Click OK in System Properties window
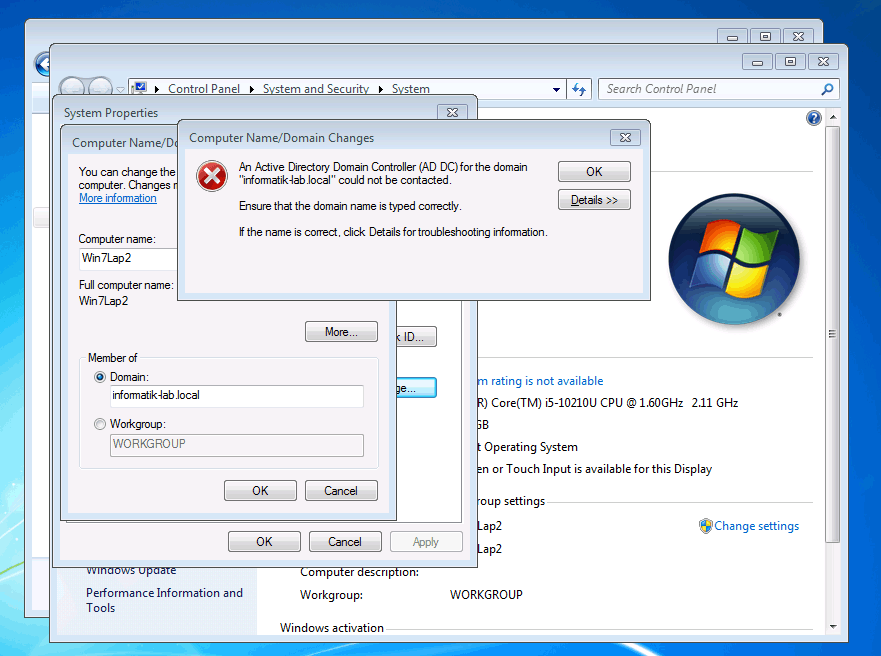881x656 pixels. (264, 542)
